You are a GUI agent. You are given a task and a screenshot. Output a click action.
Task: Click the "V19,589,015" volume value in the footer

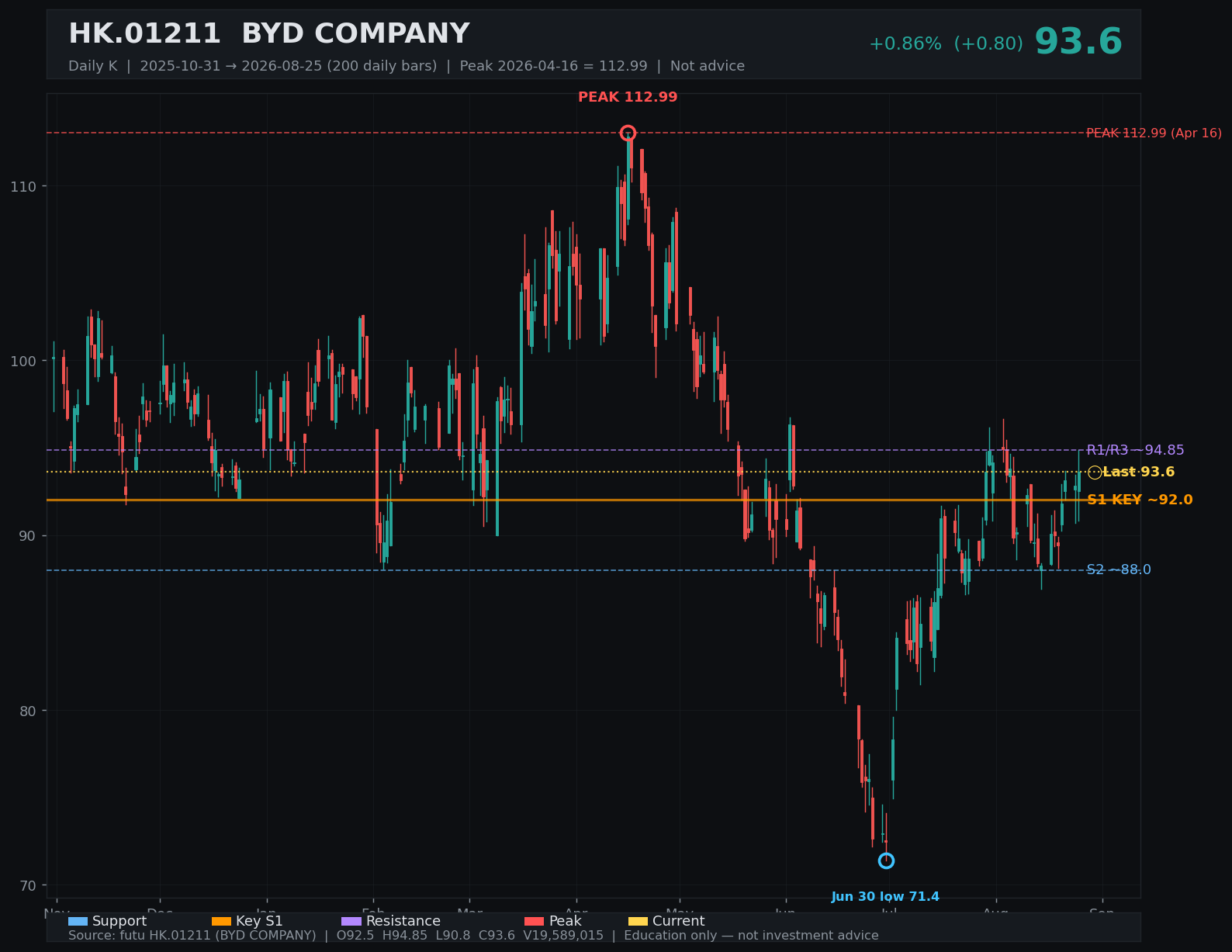pyautogui.click(x=563, y=936)
